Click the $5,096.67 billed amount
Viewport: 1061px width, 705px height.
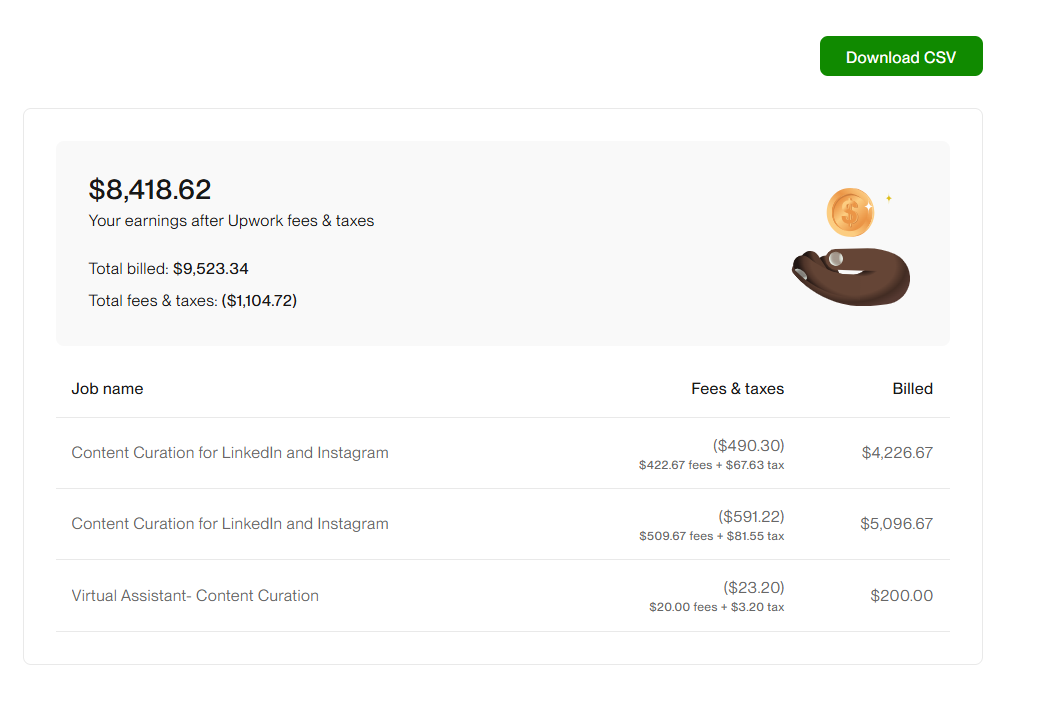click(896, 524)
